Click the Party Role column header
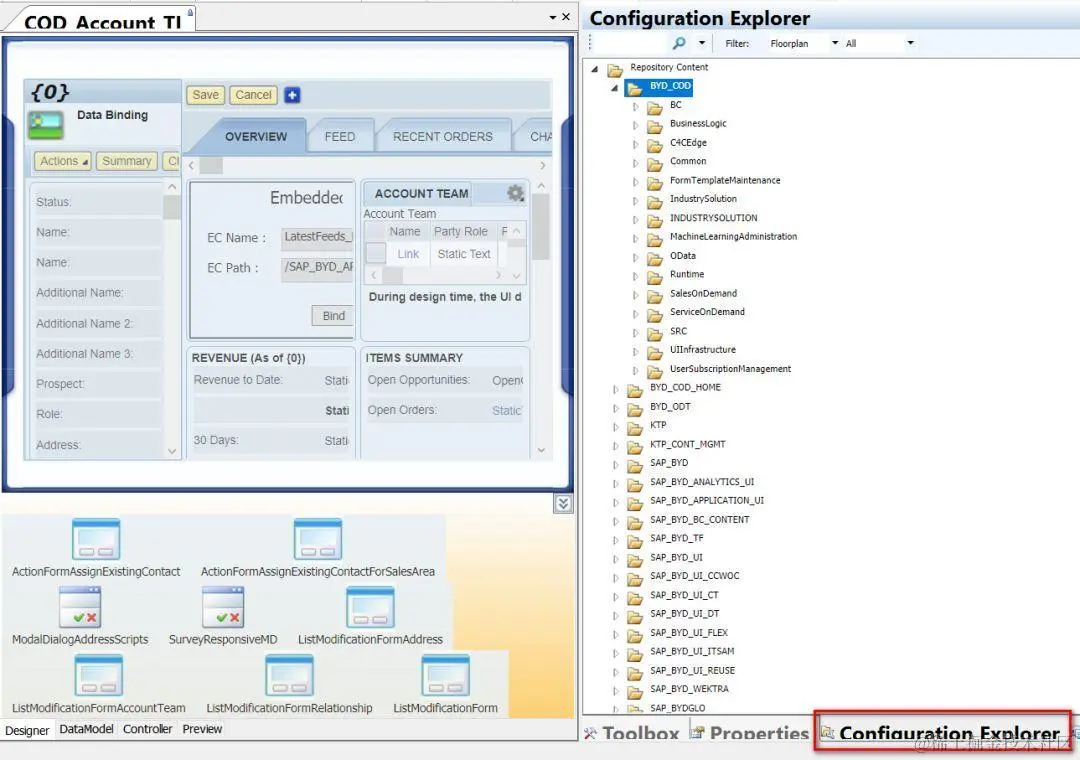This screenshot has height=760, width=1080. tap(461, 232)
